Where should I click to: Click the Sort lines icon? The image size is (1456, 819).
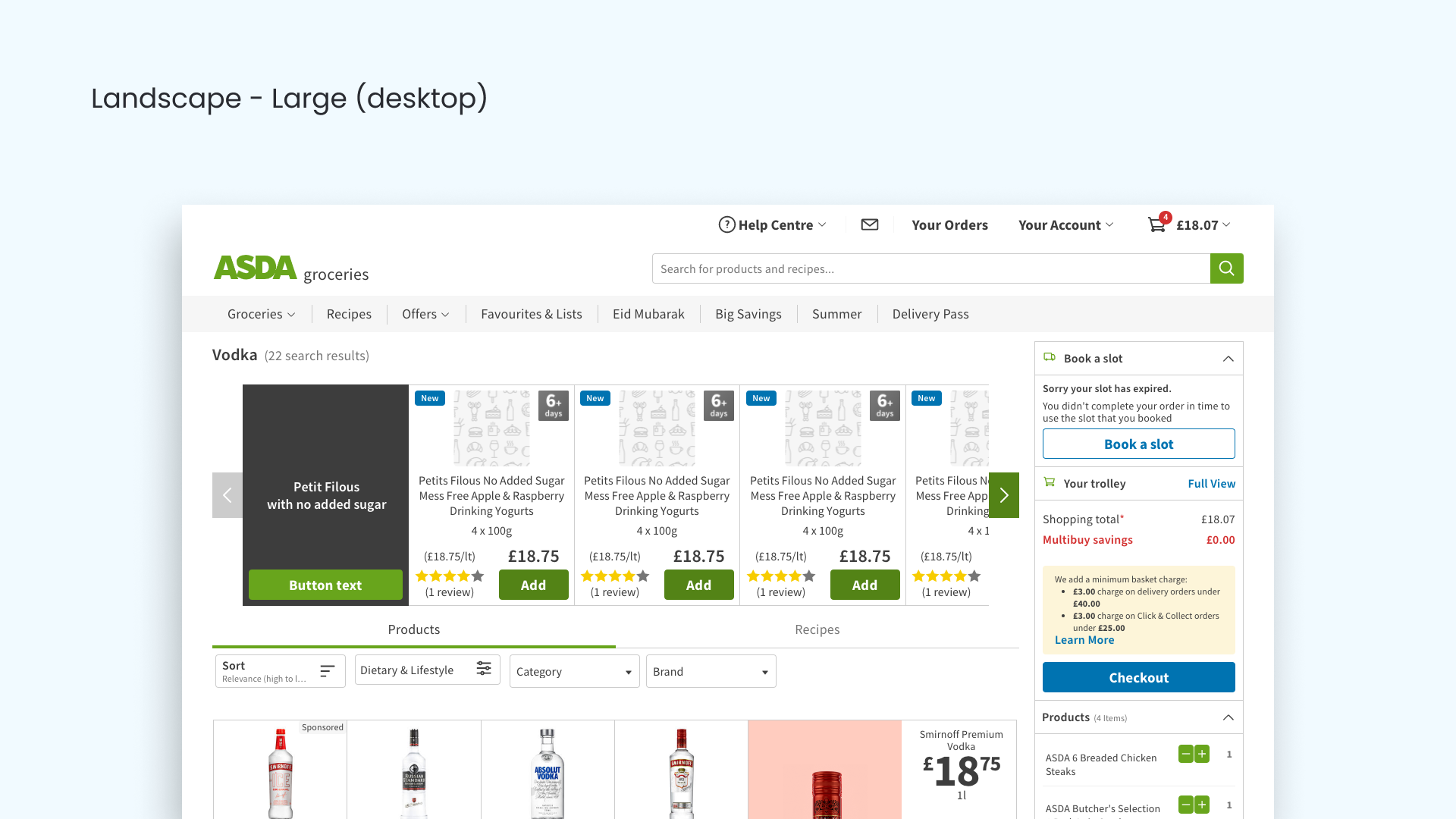(327, 671)
